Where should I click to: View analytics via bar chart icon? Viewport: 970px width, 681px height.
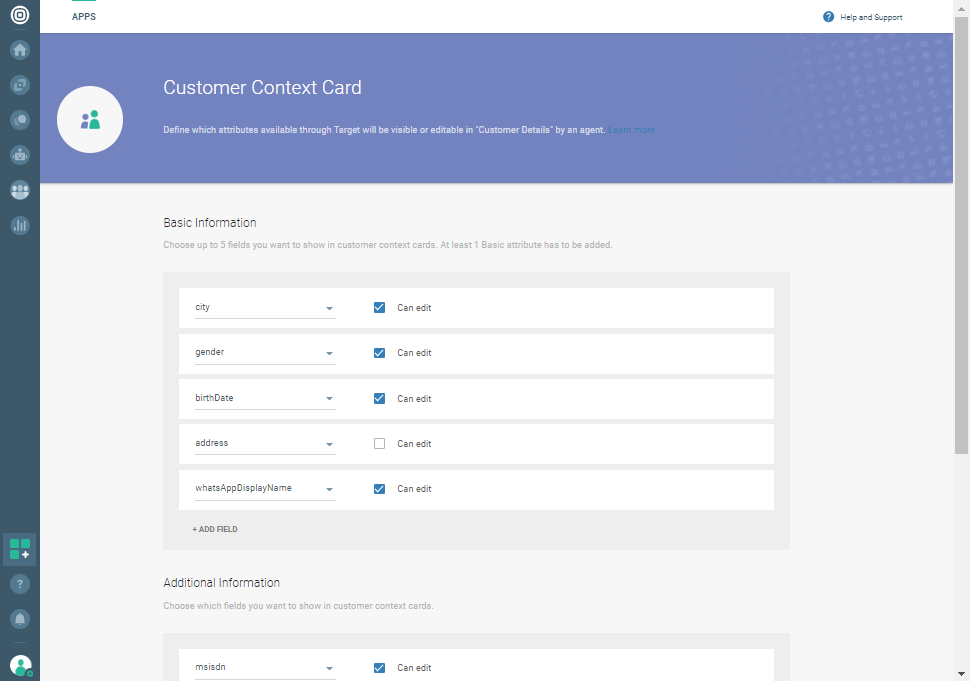[20, 225]
